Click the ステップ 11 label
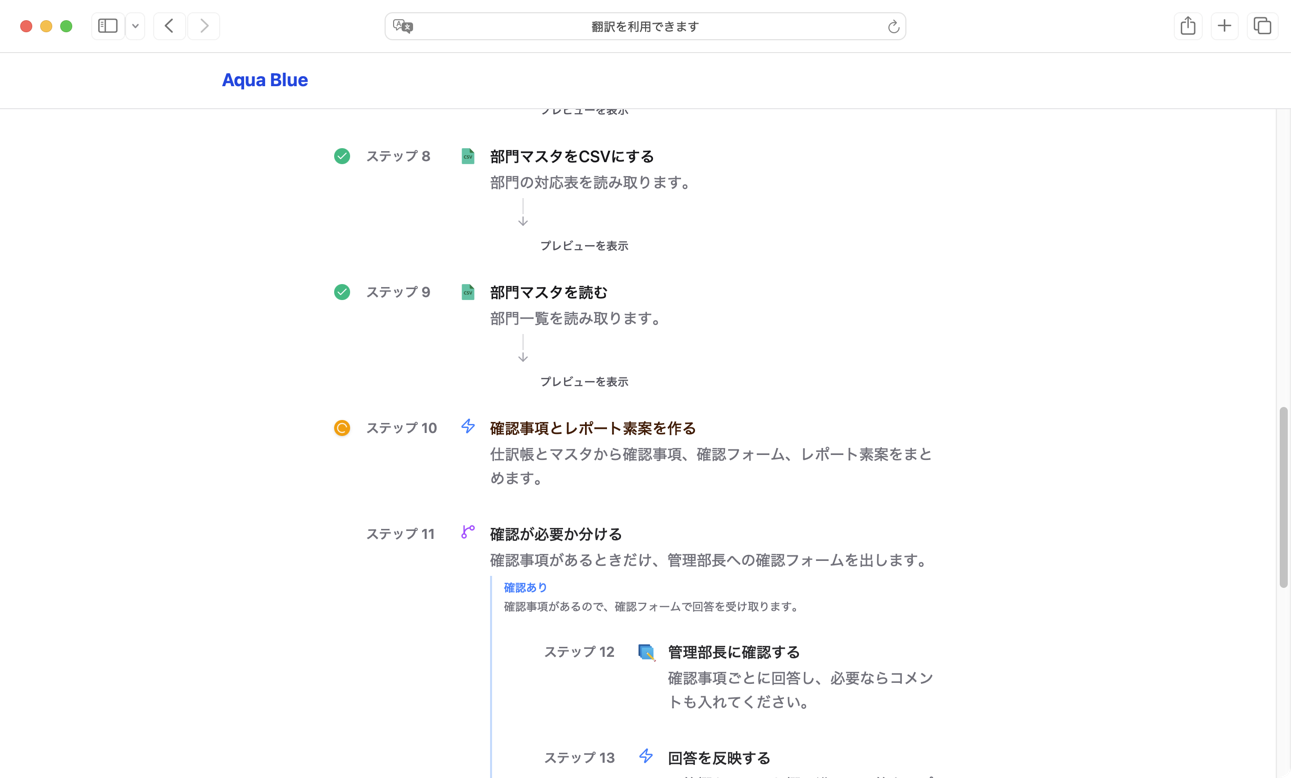1291x778 pixels. click(x=400, y=534)
